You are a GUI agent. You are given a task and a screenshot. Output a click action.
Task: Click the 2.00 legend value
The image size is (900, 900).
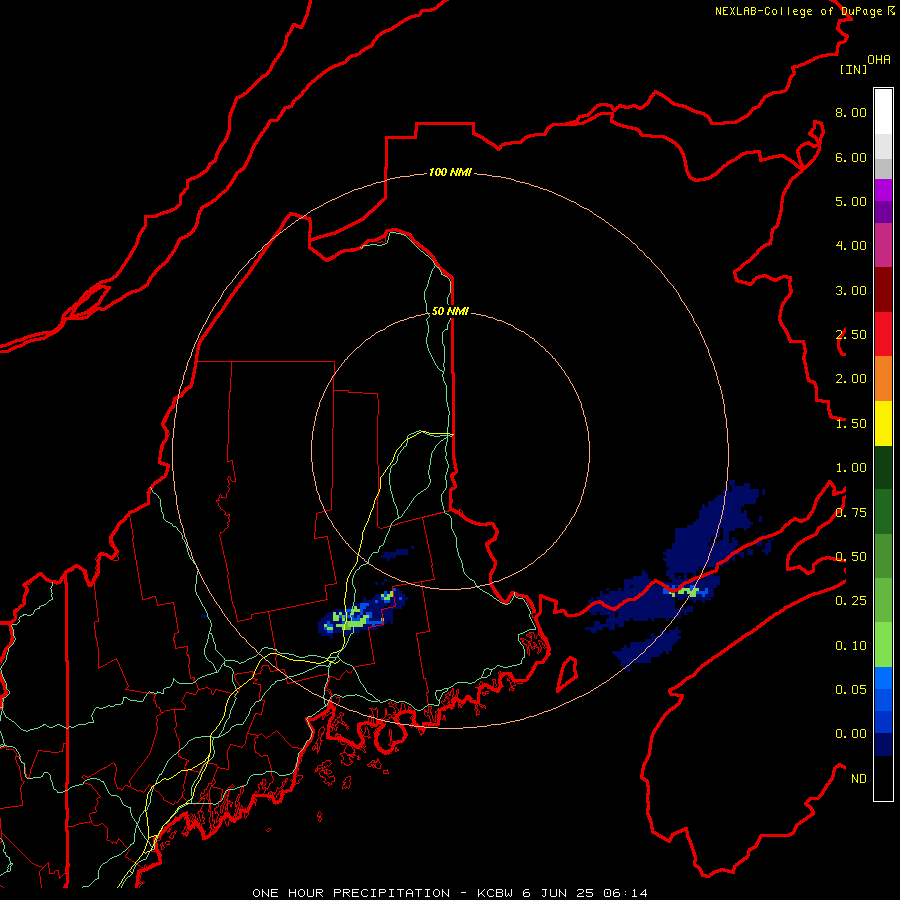(851, 379)
